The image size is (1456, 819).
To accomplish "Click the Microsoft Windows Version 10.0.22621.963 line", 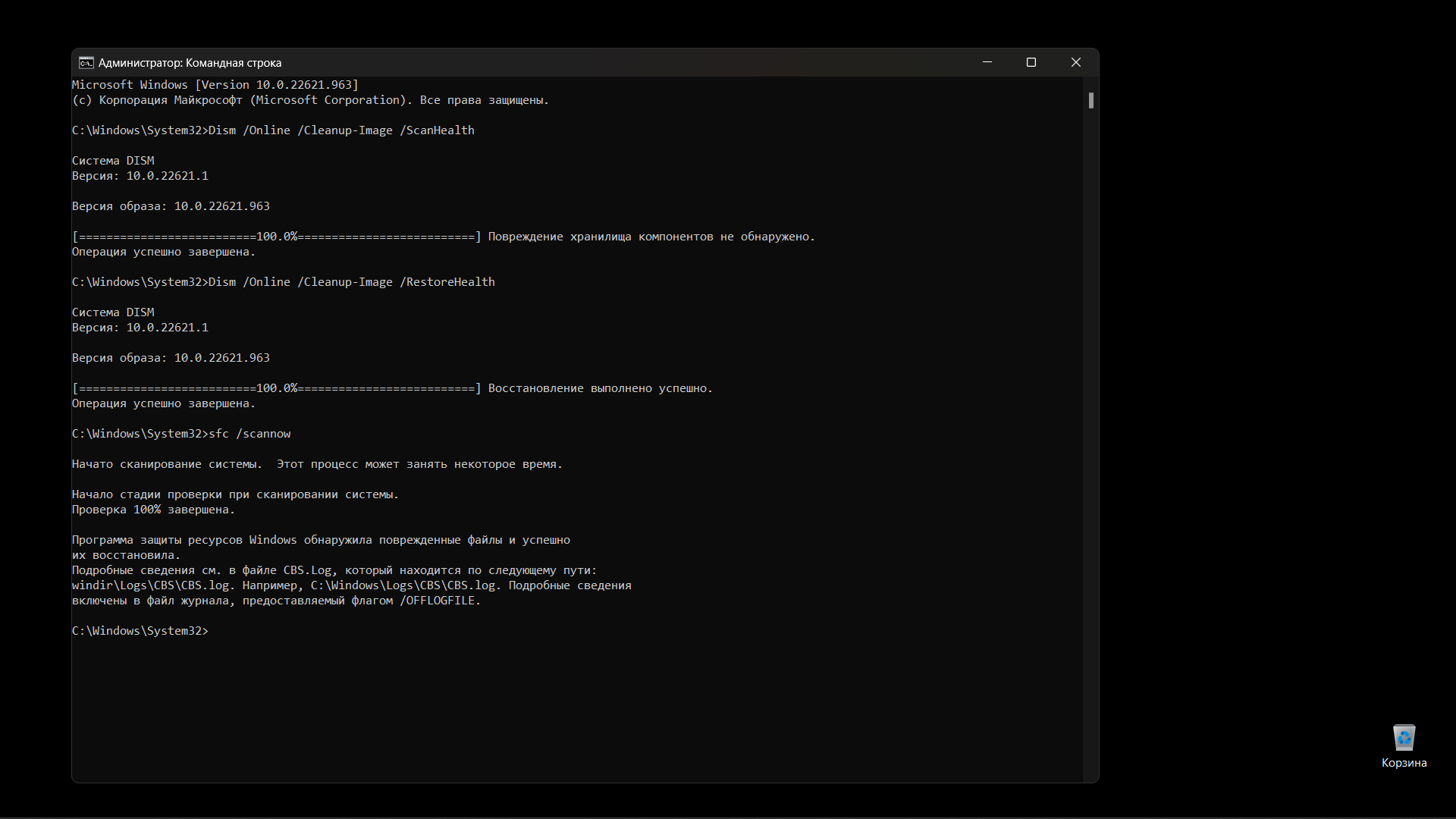I will point(215,85).
